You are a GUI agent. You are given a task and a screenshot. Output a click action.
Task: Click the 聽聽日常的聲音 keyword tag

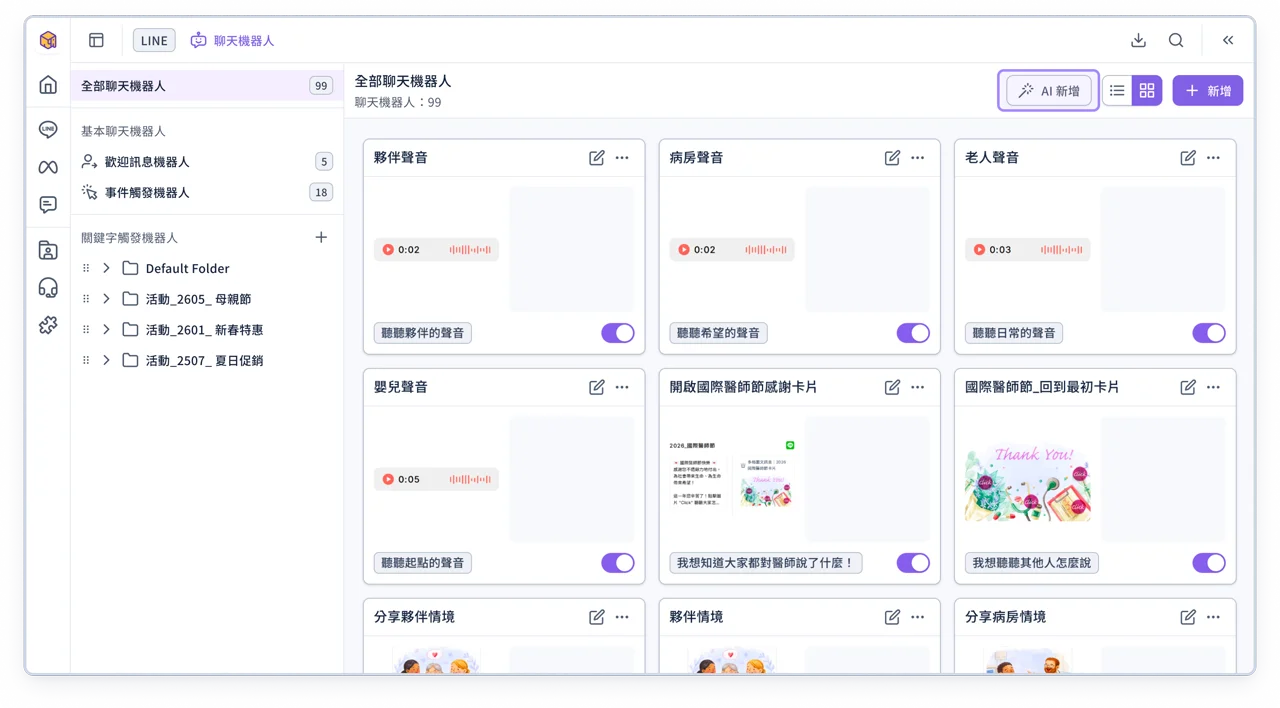click(x=1014, y=333)
